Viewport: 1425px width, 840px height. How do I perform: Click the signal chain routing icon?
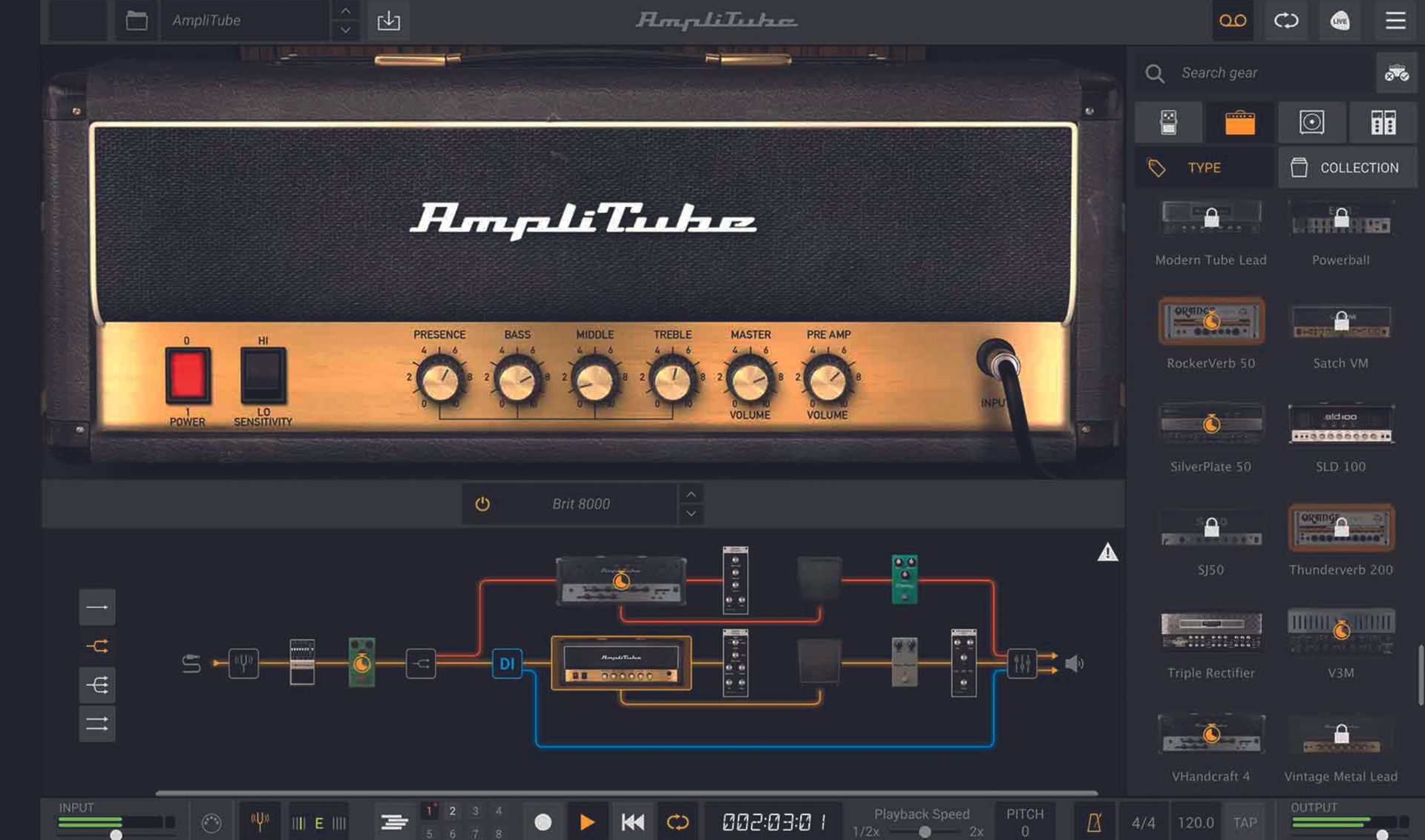point(97,645)
